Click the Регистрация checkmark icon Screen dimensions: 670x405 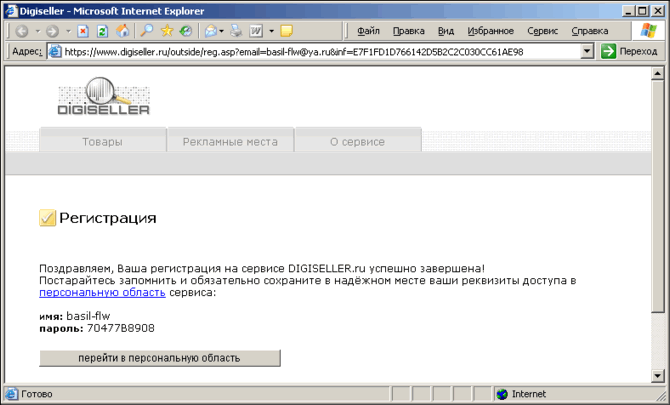pyautogui.click(x=47, y=218)
